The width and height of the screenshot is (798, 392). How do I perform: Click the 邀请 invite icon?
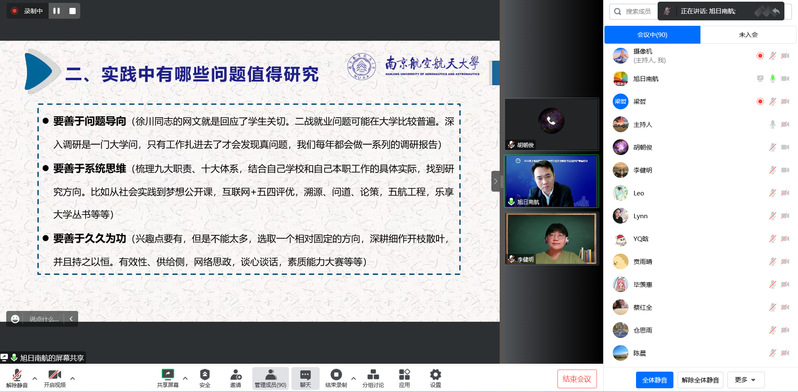click(x=236, y=375)
